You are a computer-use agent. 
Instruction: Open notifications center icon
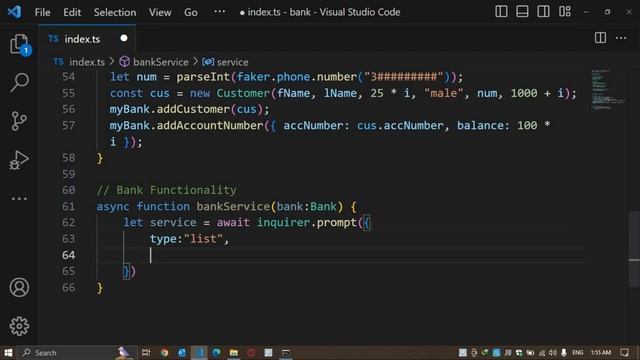click(x=625, y=353)
